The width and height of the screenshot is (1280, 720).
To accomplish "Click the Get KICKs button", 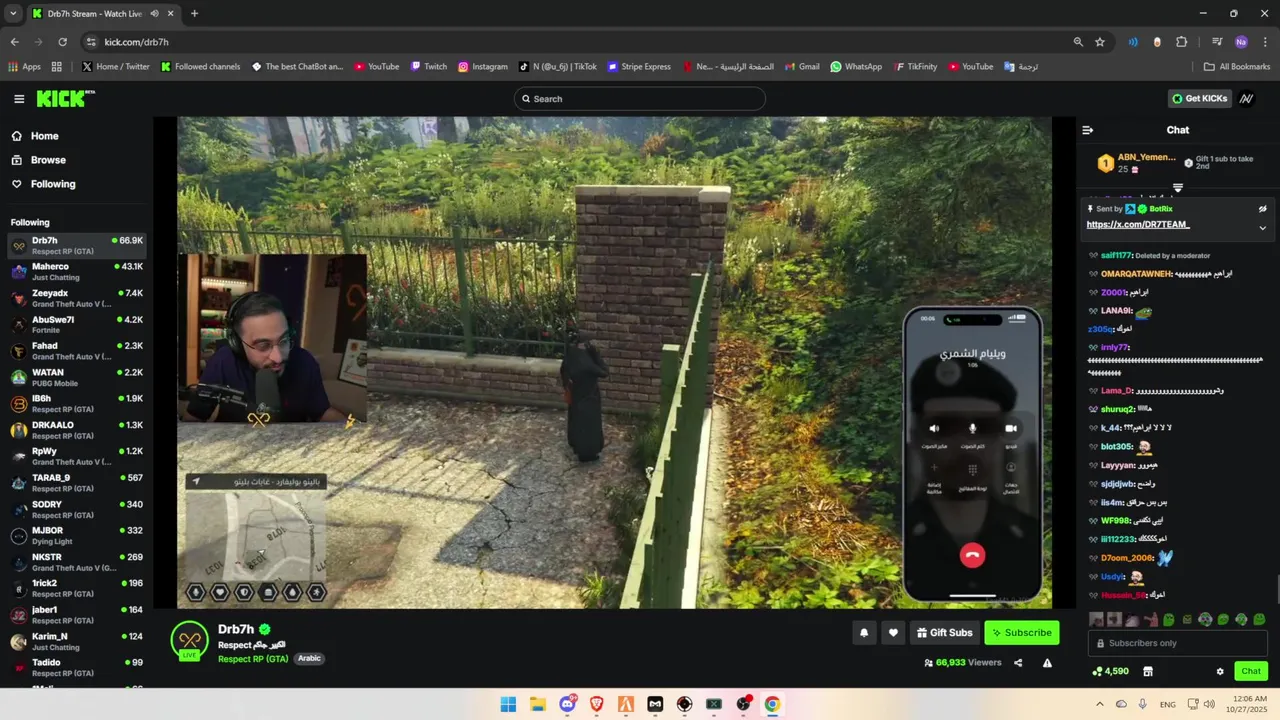I will 1199,99.
